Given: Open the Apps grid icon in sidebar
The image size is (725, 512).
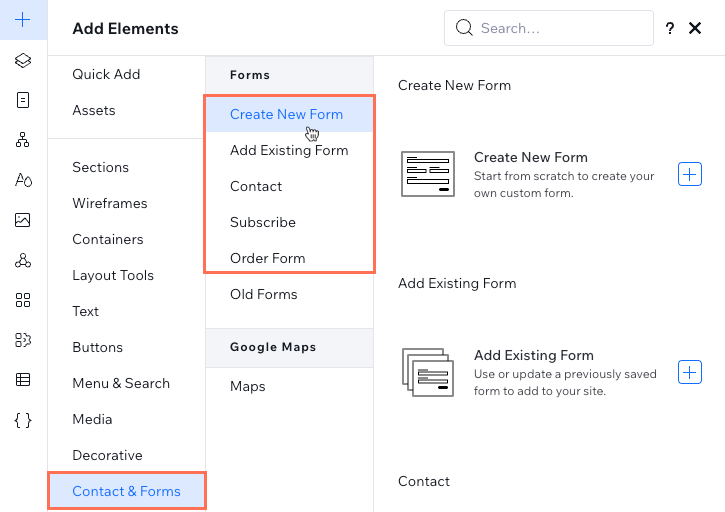Looking at the screenshot, I should (x=23, y=300).
